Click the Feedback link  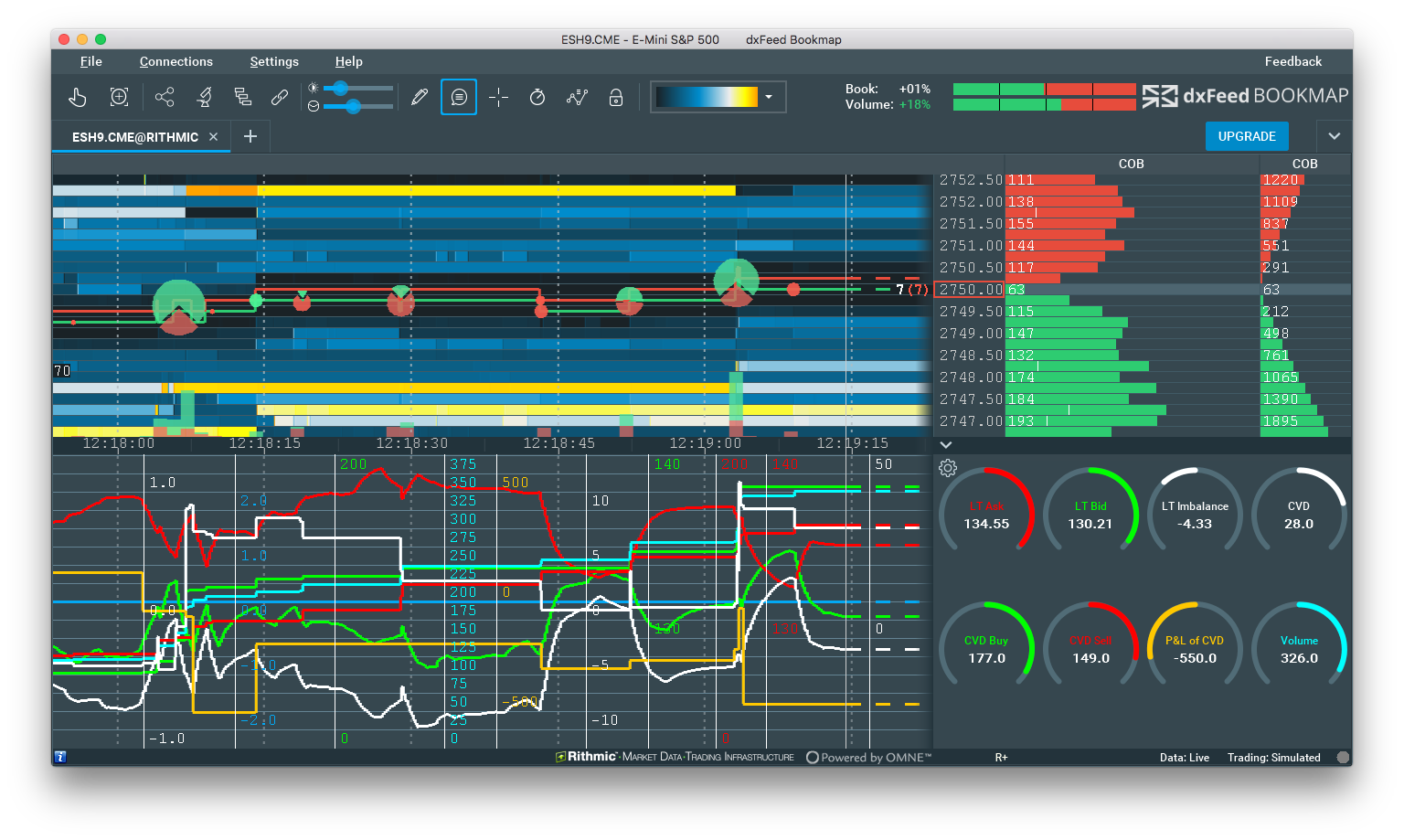point(1292,61)
